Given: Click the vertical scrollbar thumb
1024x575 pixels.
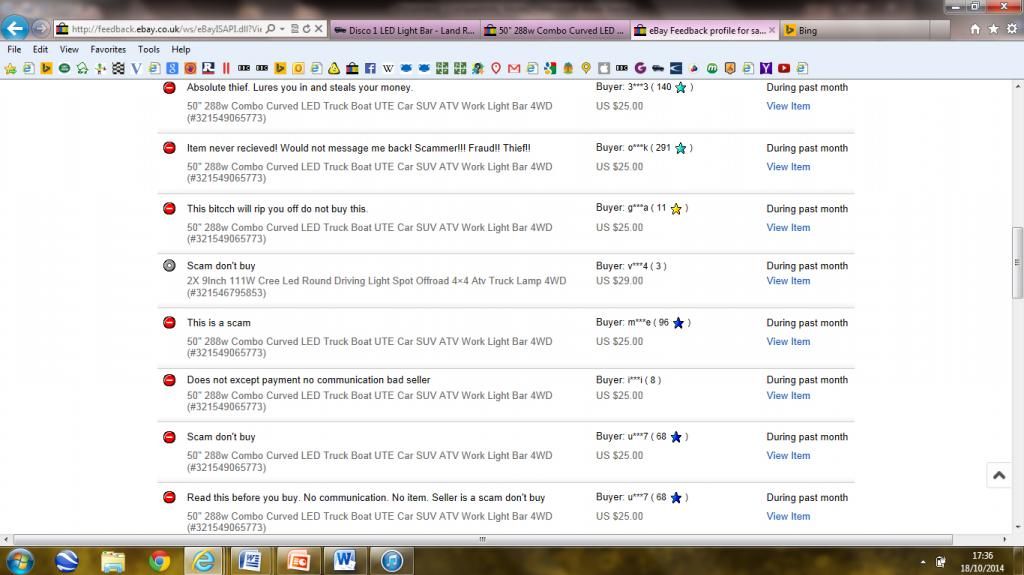Looking at the screenshot, I should (1017, 262).
